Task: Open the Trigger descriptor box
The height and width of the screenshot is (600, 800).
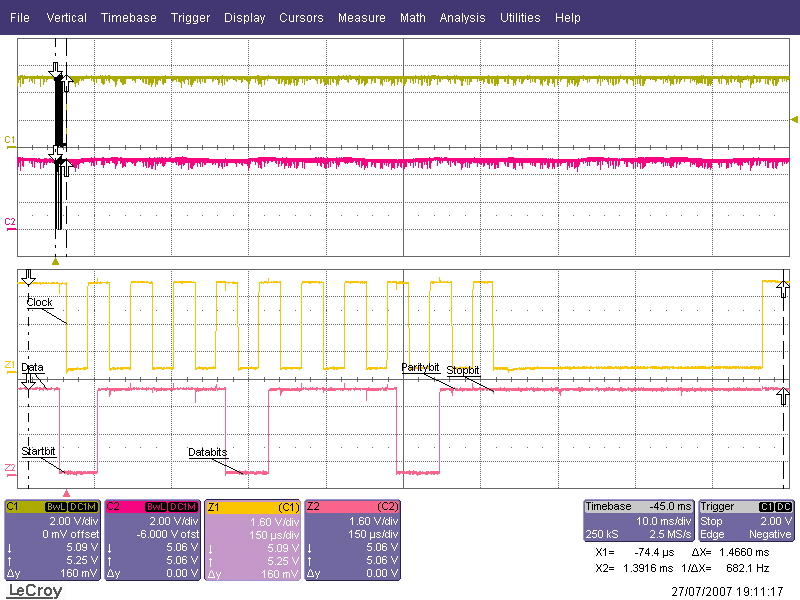Action: tap(746, 520)
